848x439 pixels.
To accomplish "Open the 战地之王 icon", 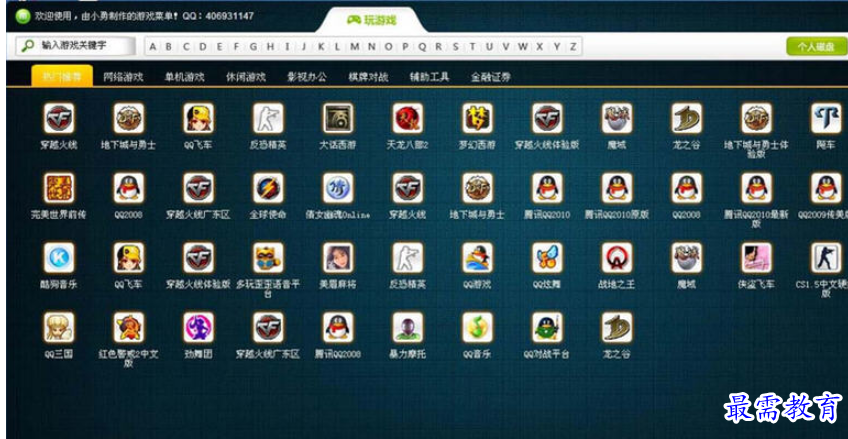I will click(x=617, y=257).
